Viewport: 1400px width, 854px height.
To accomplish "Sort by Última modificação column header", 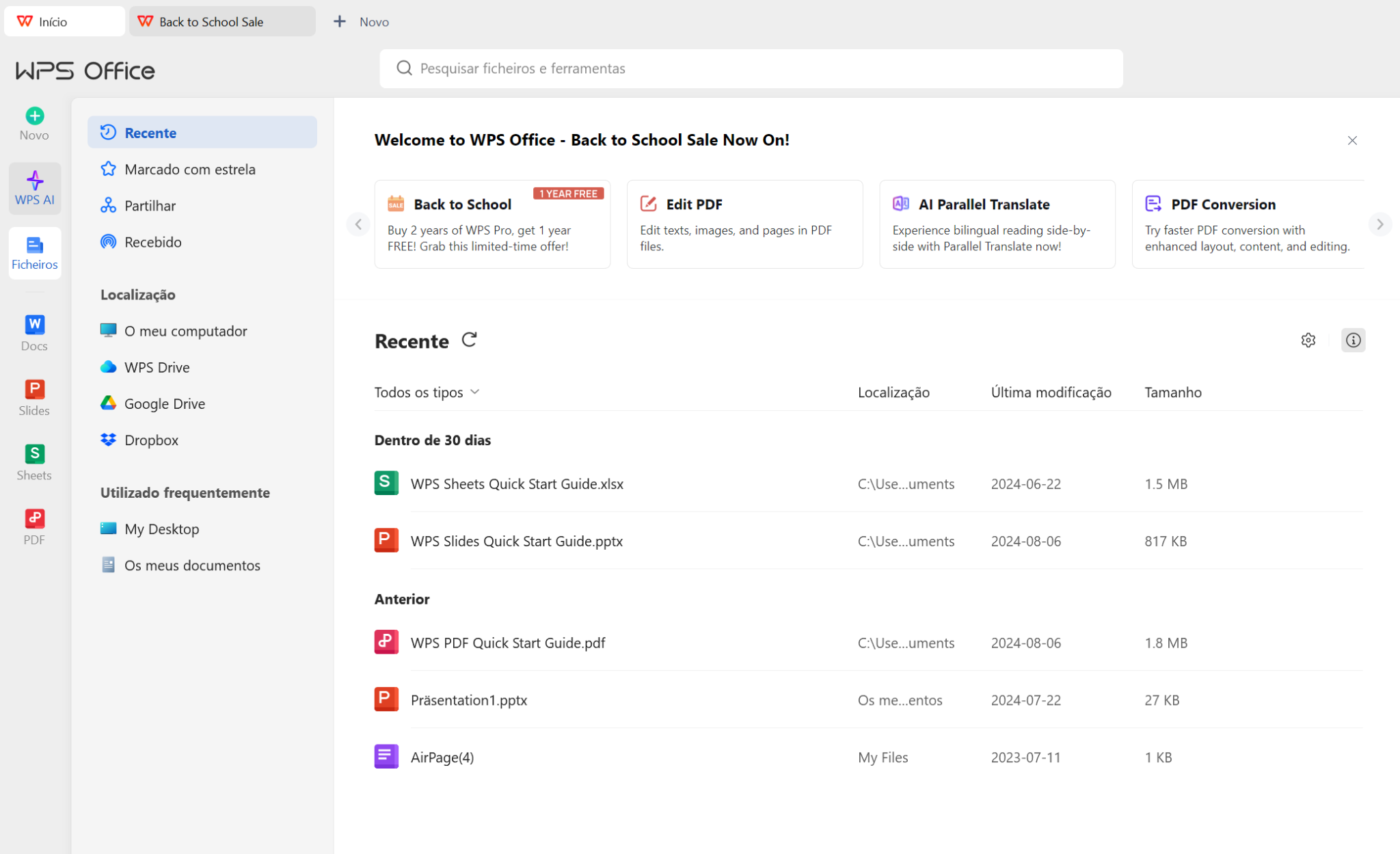I will coord(1051,392).
